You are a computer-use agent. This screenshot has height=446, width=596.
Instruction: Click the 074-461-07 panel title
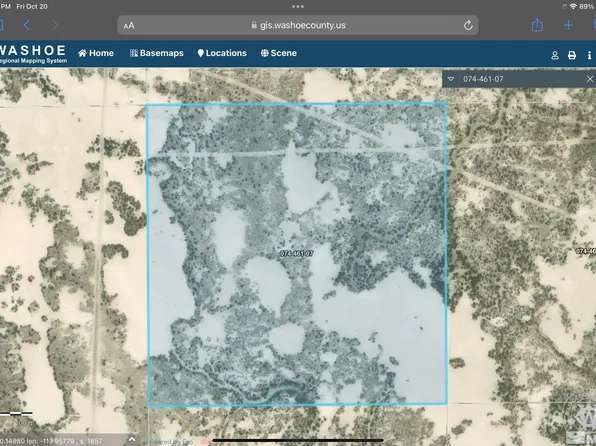pos(483,79)
